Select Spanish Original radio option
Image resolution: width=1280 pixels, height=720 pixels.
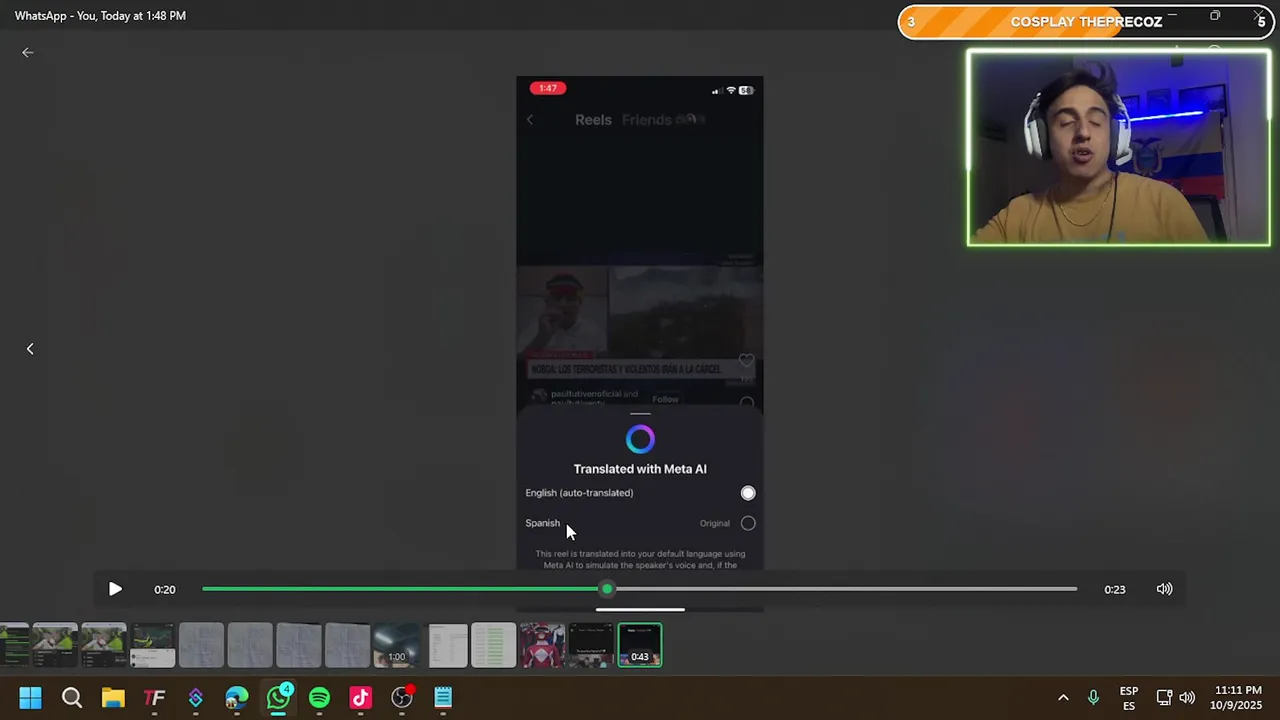[748, 523]
